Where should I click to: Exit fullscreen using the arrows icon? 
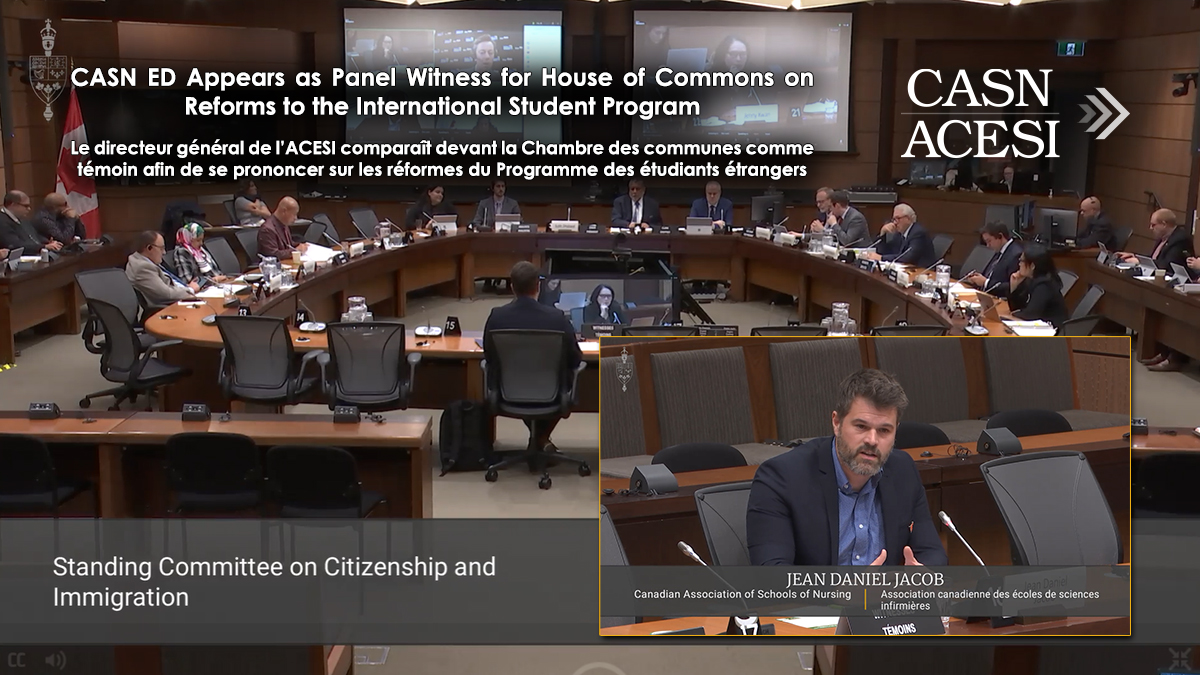click(x=1180, y=659)
